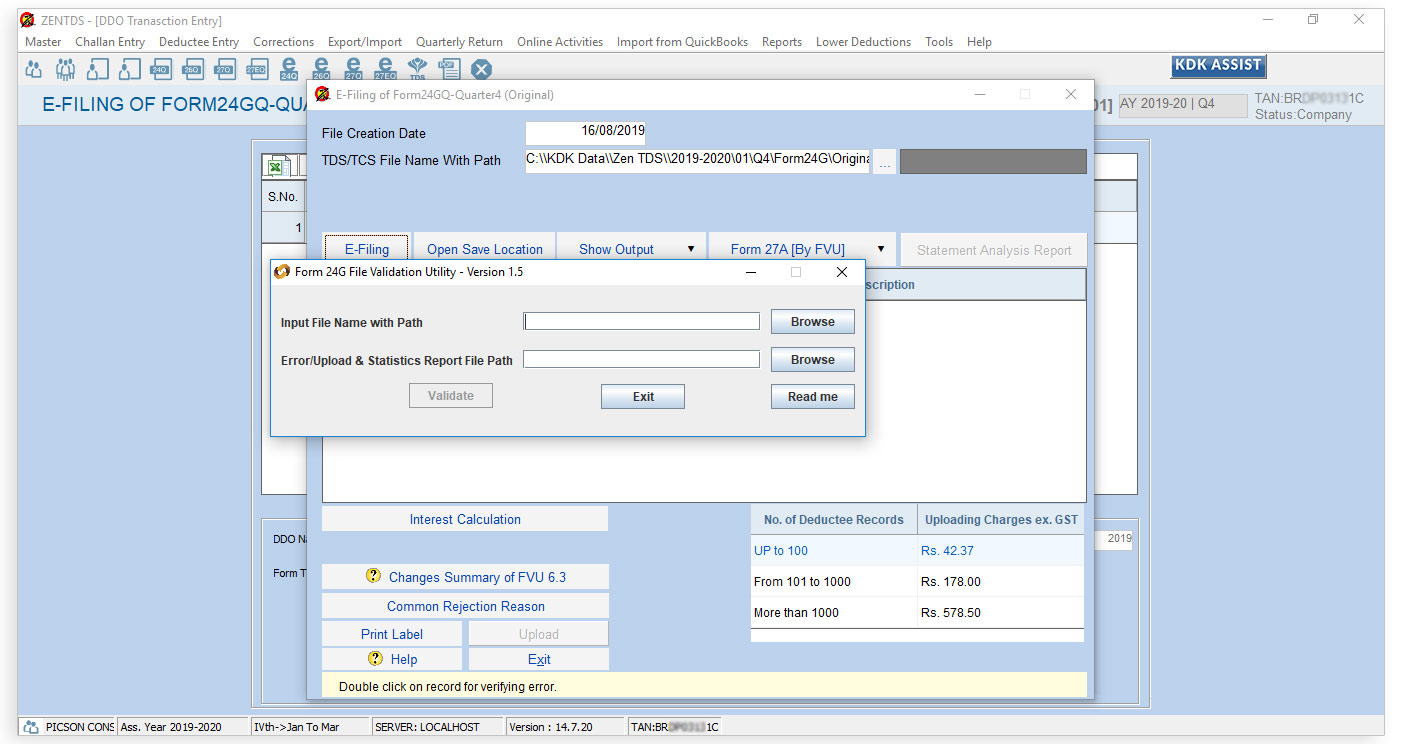Select the 'From 101 to 1000' row cell
1402x744 pixels.
(834, 582)
